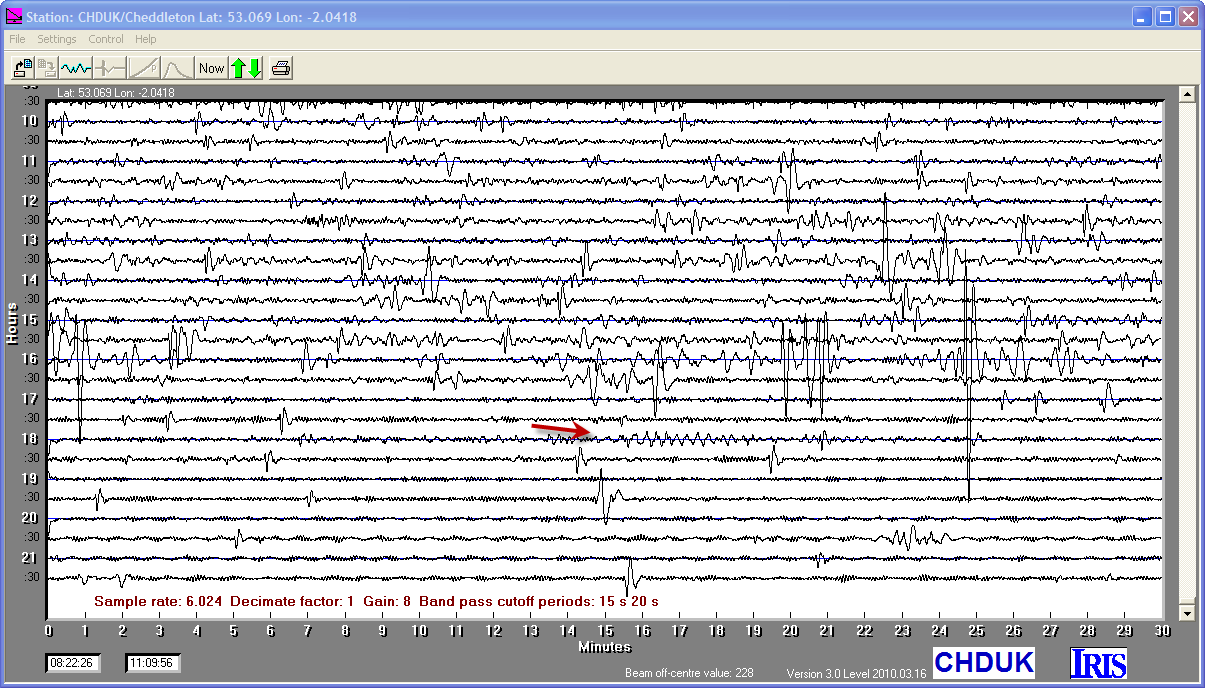Click the greyed event marker toolbar icon
The width and height of the screenshot is (1205, 688).
[x=110, y=68]
